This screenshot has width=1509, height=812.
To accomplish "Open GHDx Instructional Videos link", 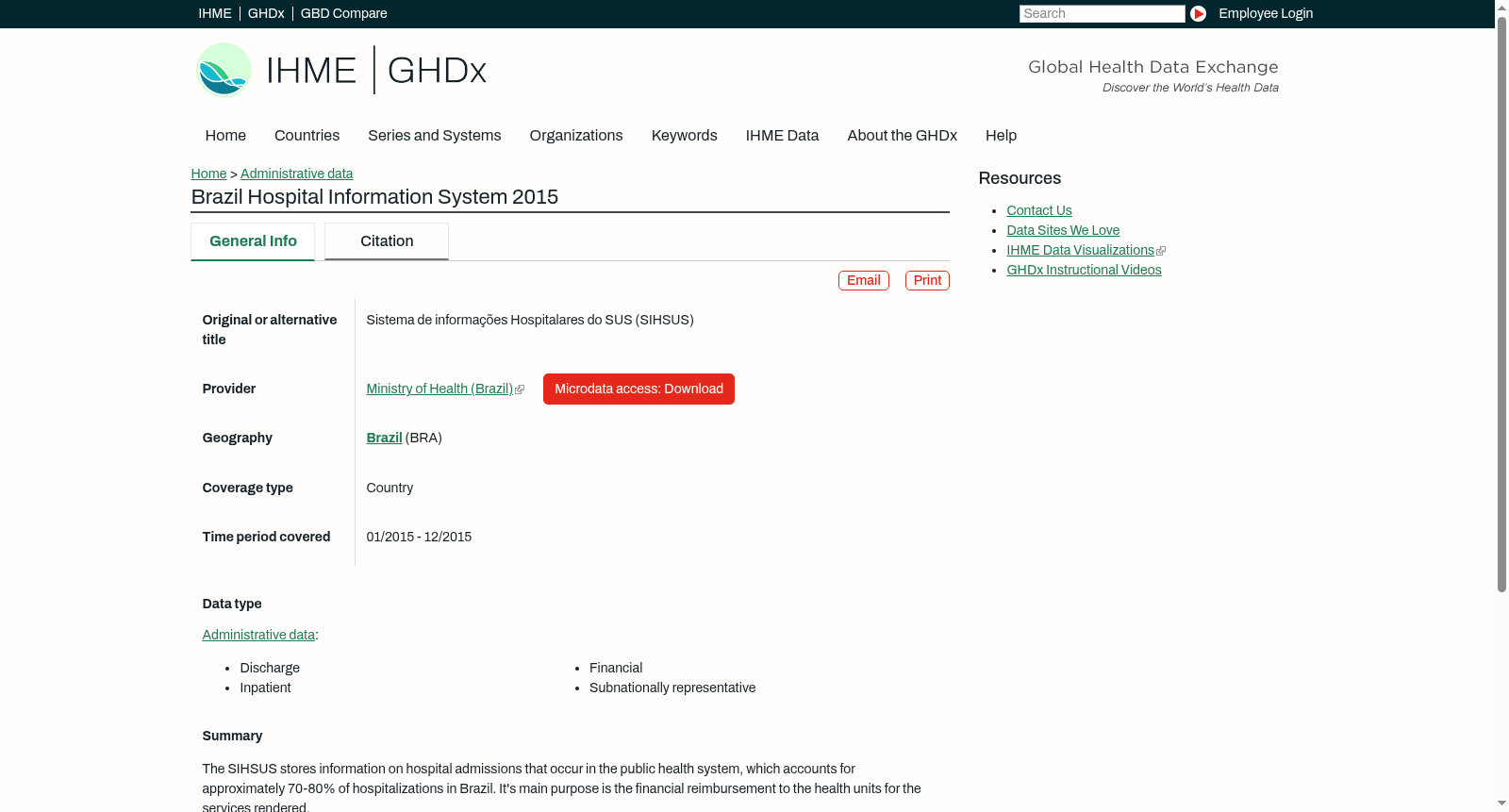I will [x=1084, y=270].
